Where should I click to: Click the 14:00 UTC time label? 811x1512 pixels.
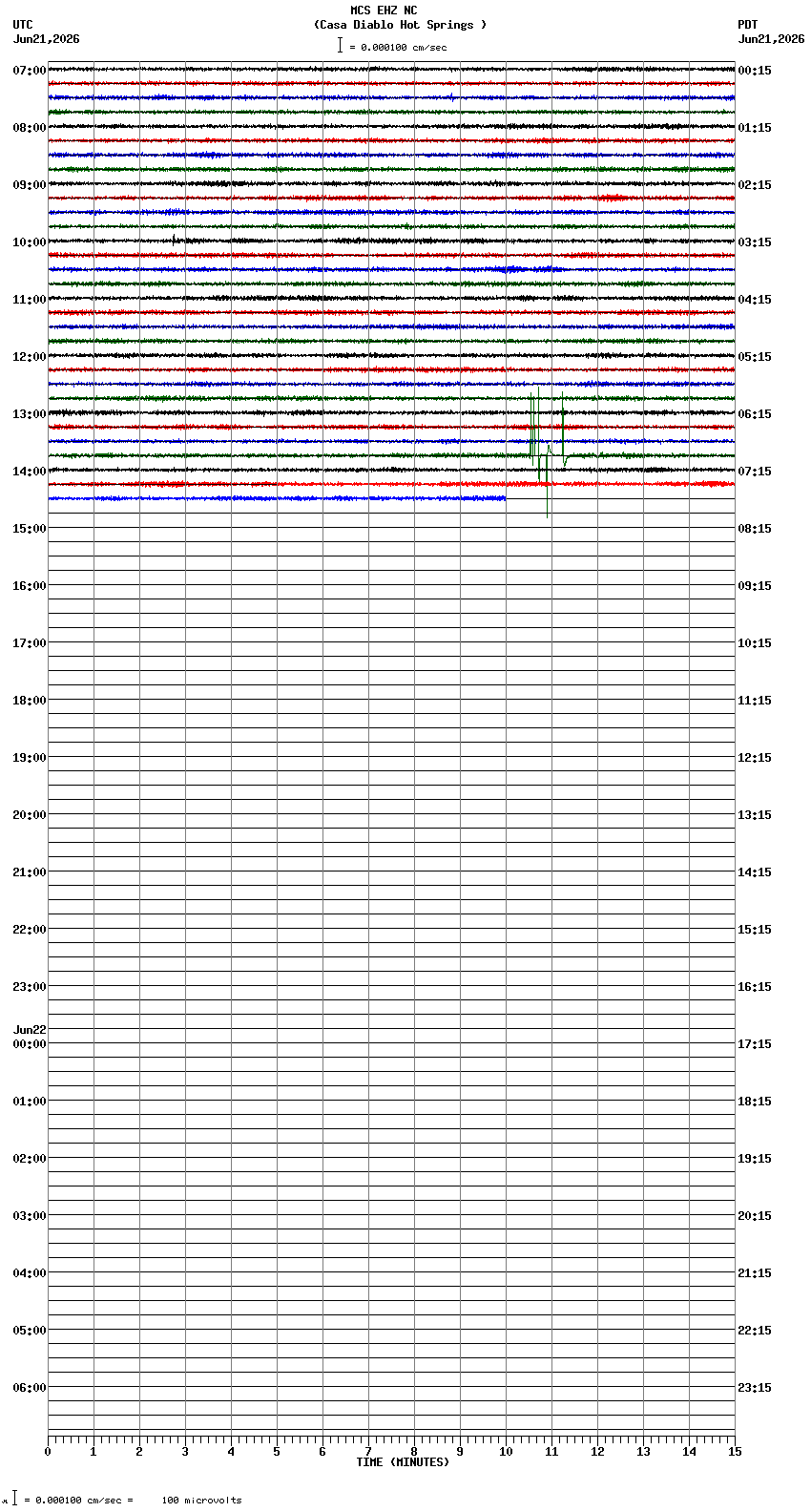coord(30,472)
